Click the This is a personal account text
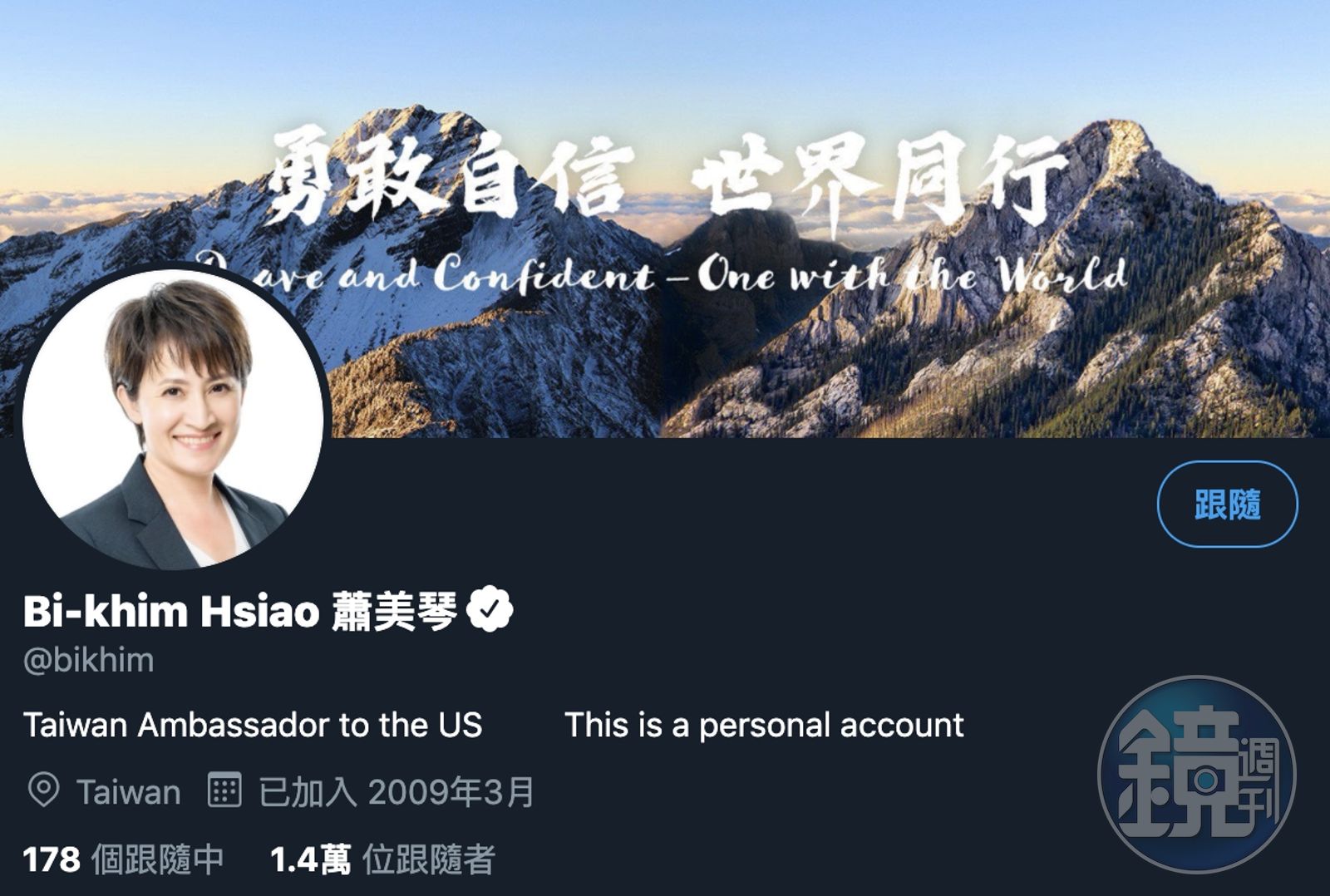1330x896 pixels. click(x=765, y=725)
